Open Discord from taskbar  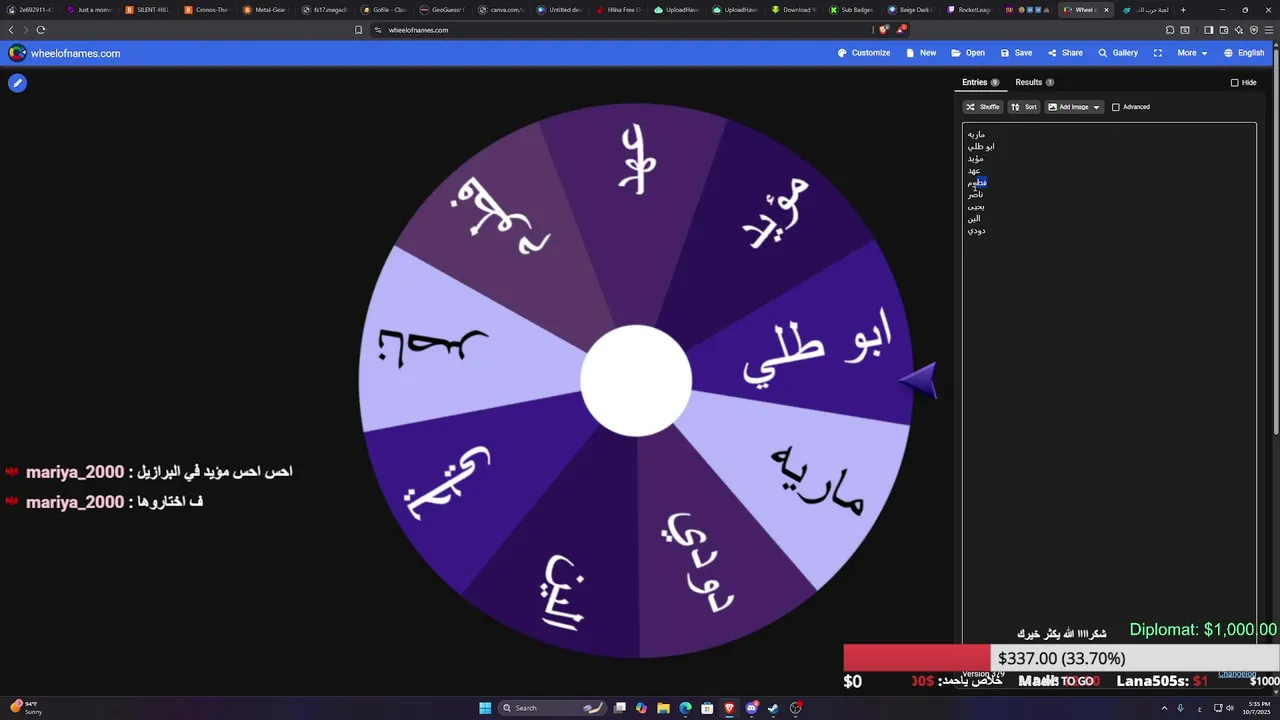tap(751, 708)
